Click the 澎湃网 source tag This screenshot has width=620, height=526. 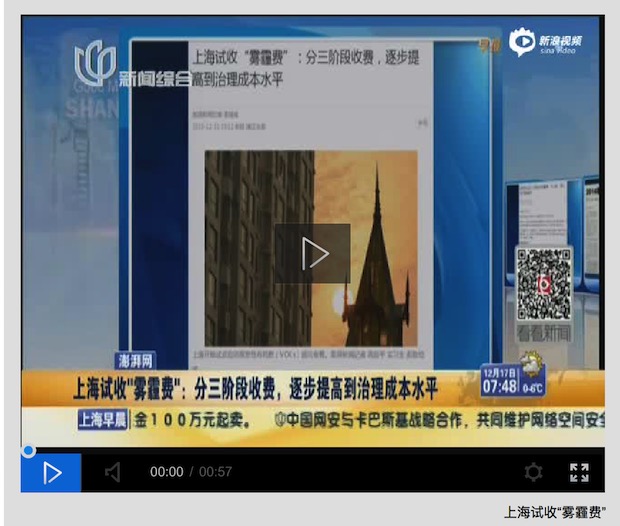137,361
